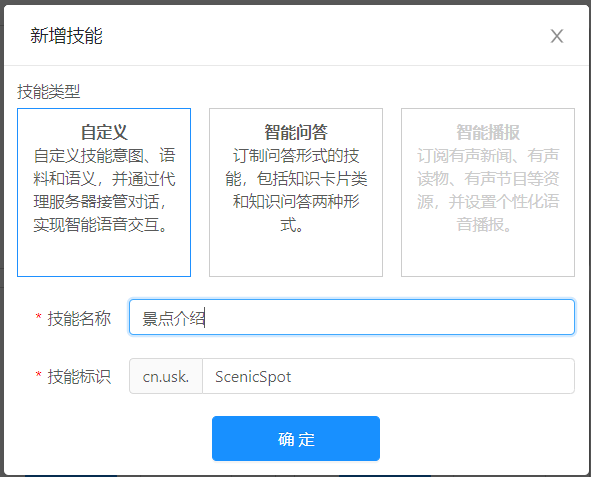Select the 自定义 skill type card
This screenshot has height=477, width=591.
(104, 193)
